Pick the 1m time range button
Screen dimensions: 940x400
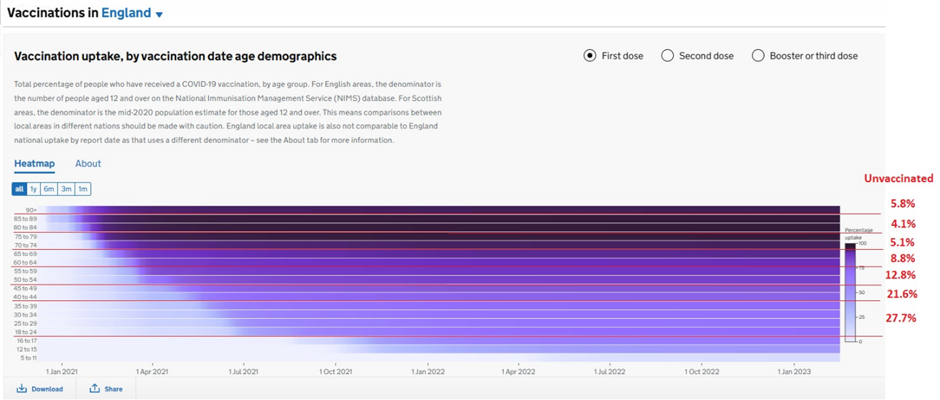[x=83, y=189]
